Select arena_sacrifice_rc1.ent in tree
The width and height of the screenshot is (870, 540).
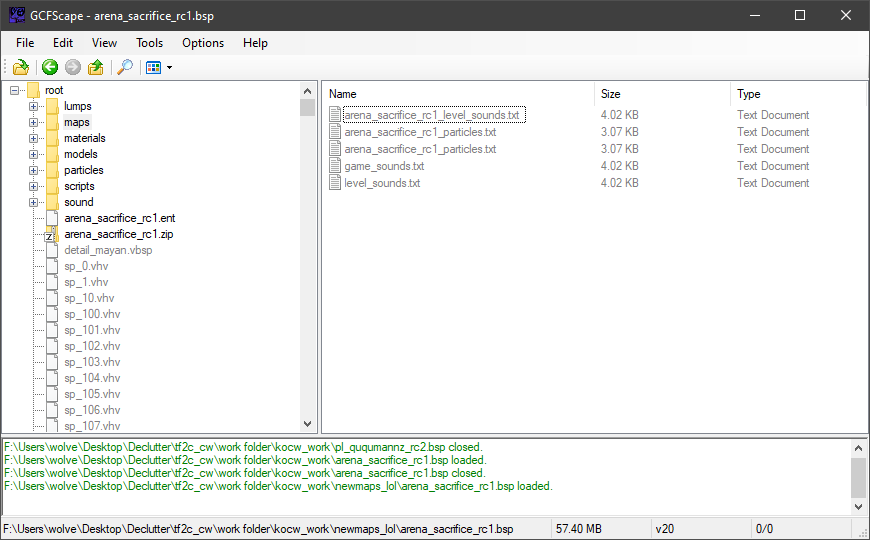click(x=120, y=218)
